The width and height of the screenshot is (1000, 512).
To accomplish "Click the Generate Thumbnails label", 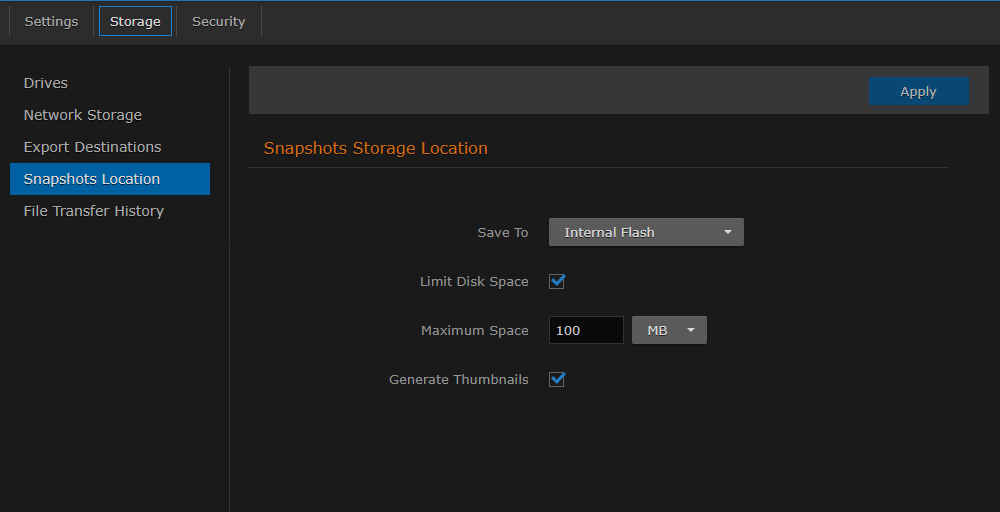I will 458,380.
